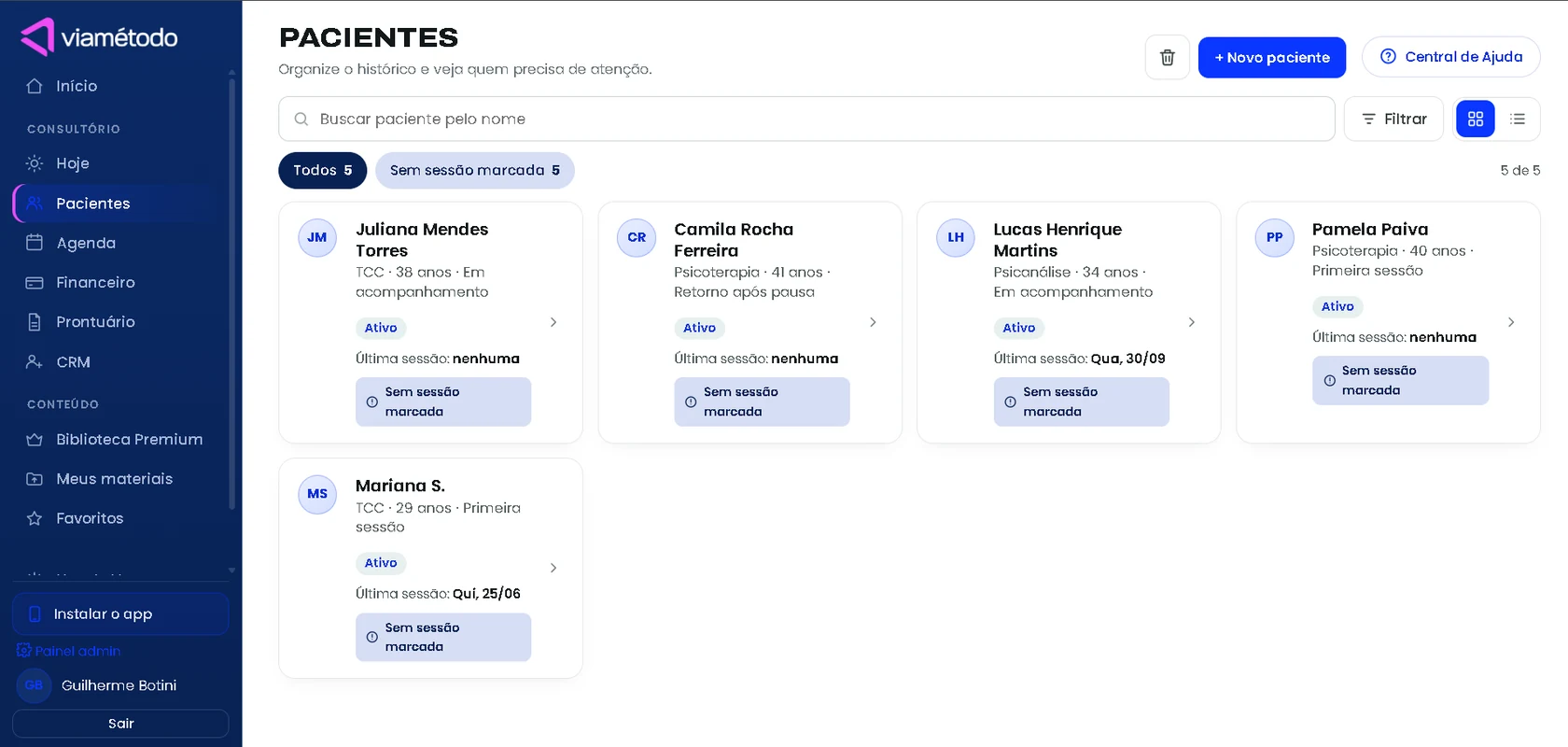Expand Juliana Mendes Torres card chevron
Screen dimensions: 1568x747
(553, 322)
